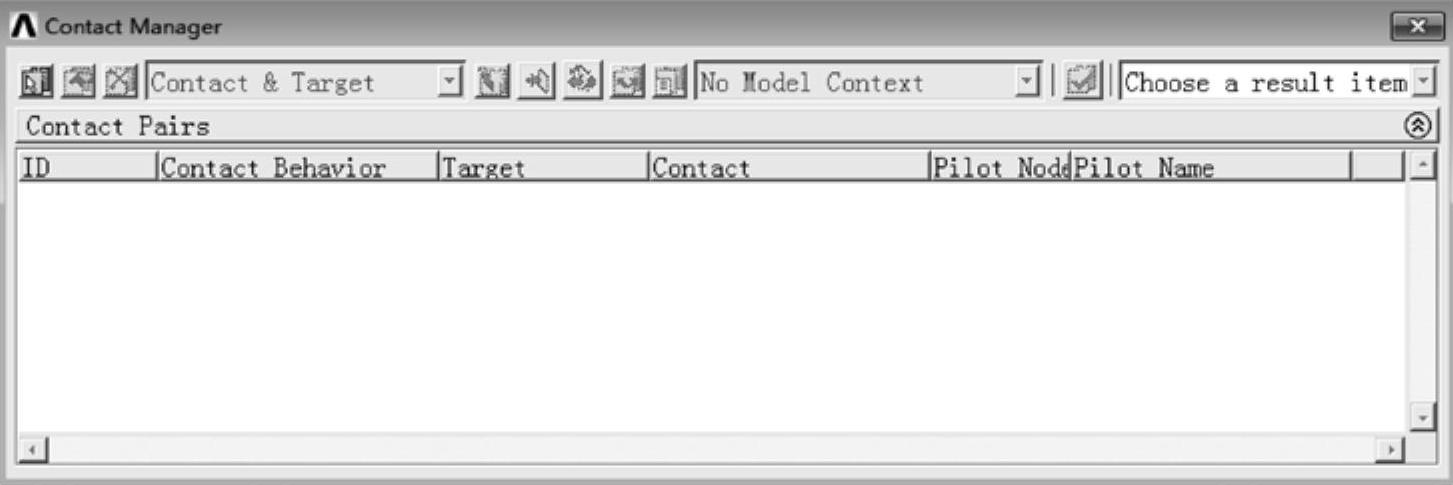Click the plot elements icon after Contact & Target
1453x485 pixels.
point(492,82)
